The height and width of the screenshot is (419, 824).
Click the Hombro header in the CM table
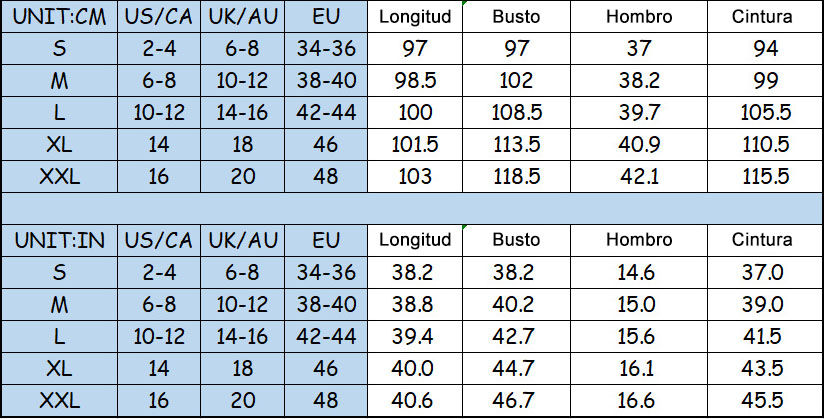(638, 17)
